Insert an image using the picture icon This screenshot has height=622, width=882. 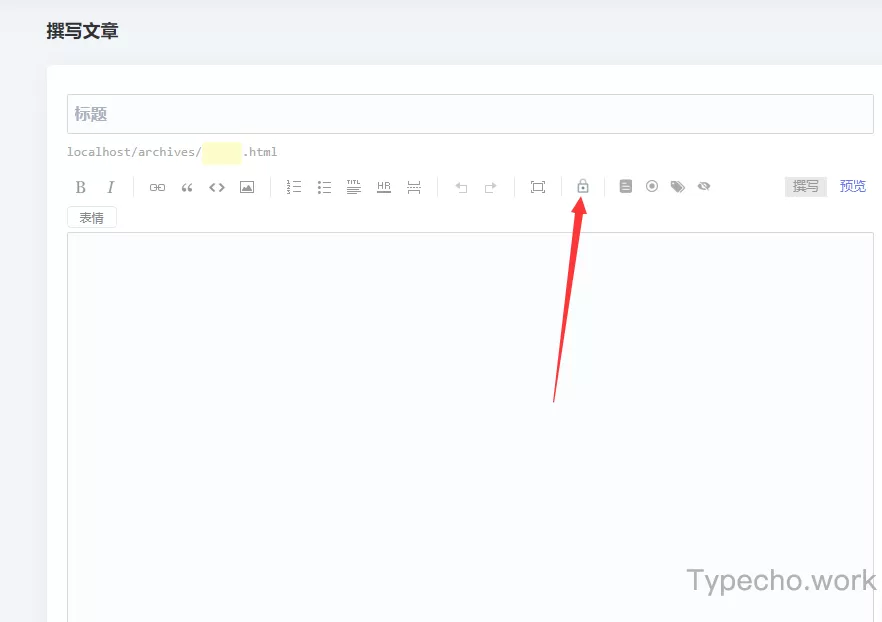(247, 187)
